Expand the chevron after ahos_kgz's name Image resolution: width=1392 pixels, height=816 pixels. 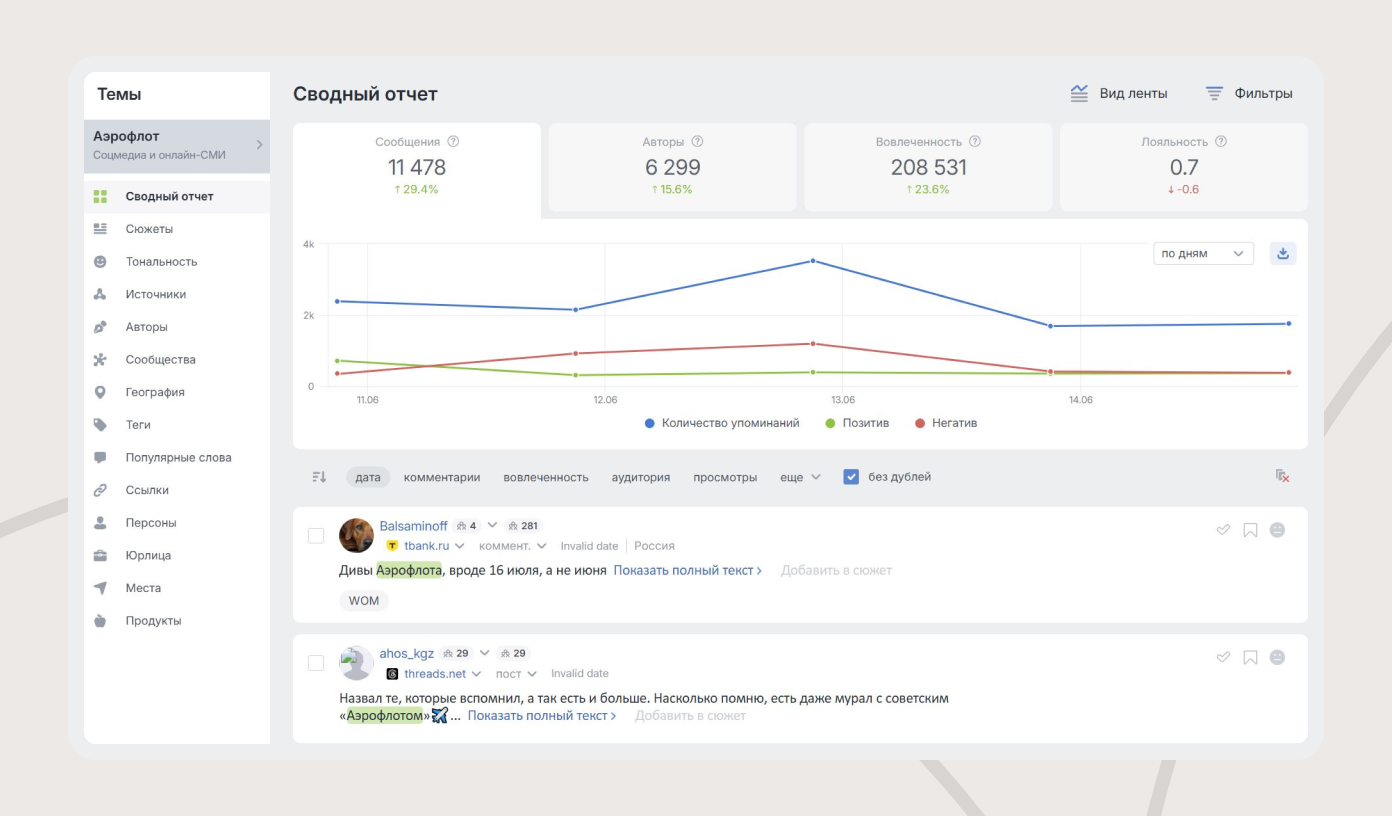pos(484,653)
